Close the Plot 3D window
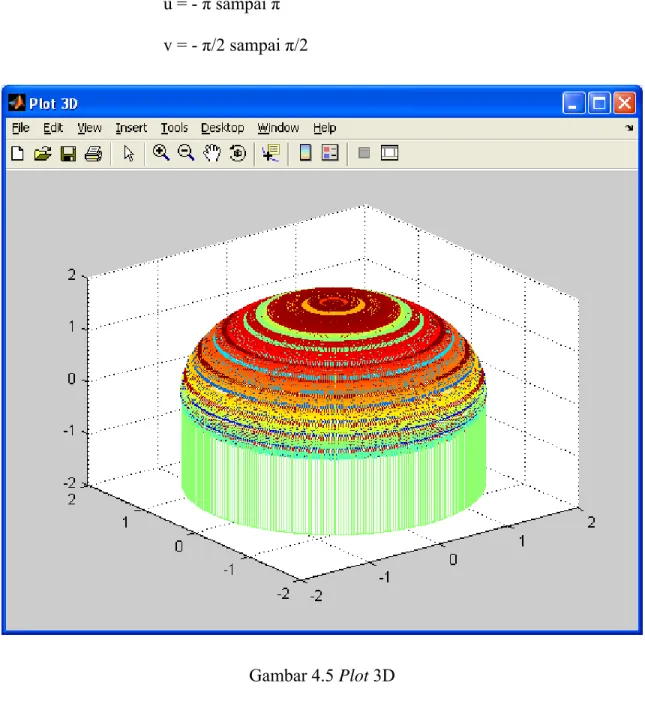 [624, 103]
